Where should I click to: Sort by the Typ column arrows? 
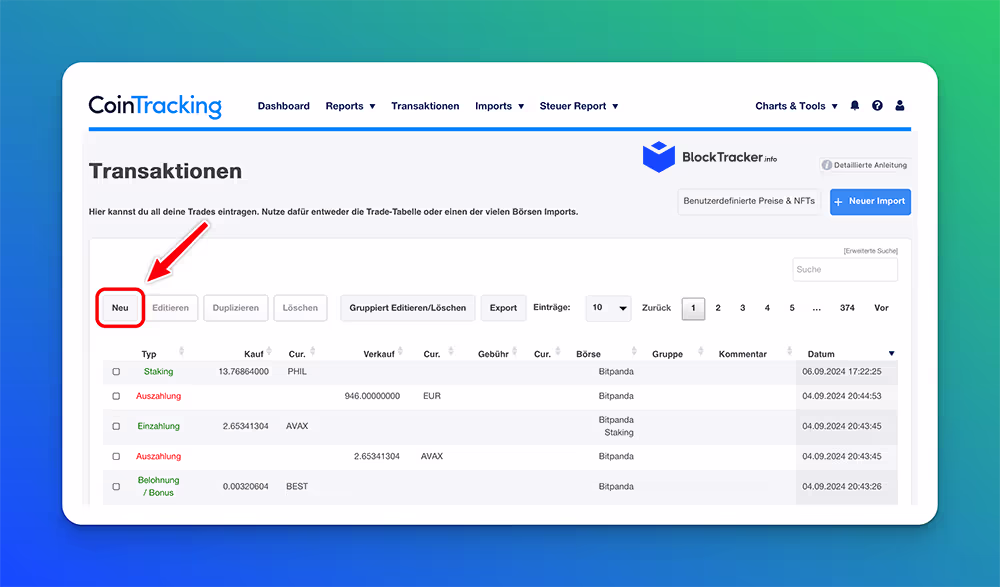(x=182, y=352)
